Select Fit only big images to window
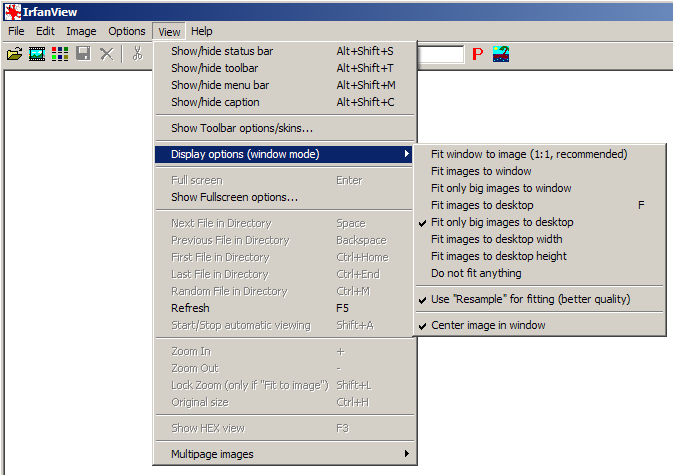 [x=540, y=188]
